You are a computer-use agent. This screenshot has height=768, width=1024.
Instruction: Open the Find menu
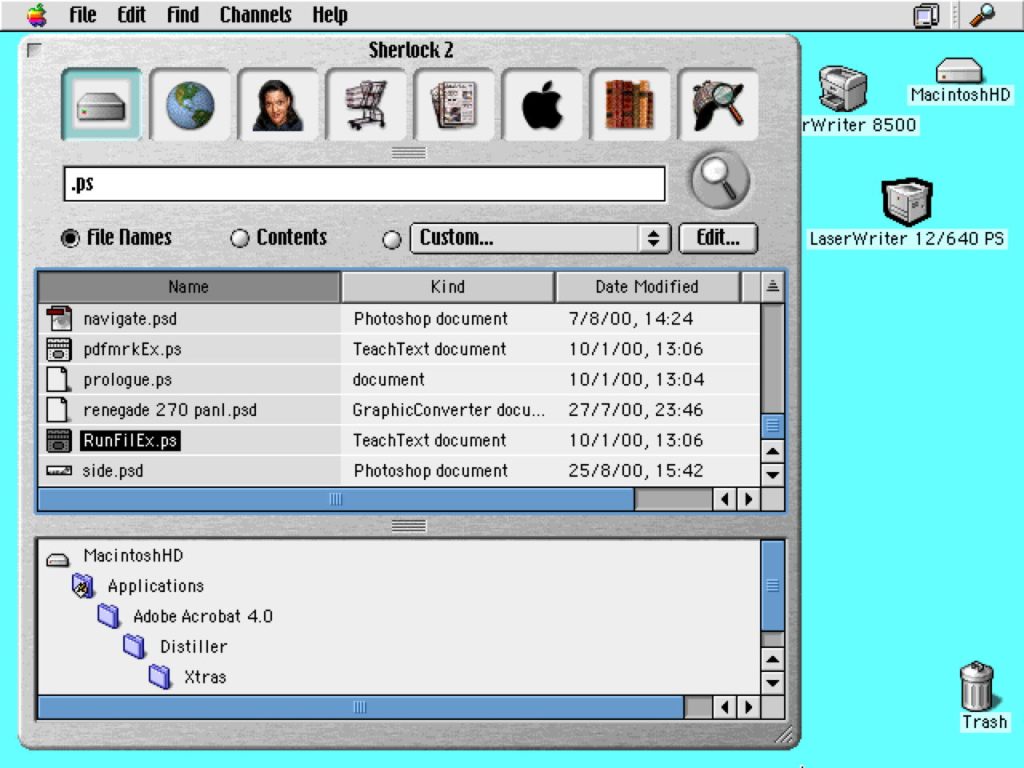pos(182,15)
